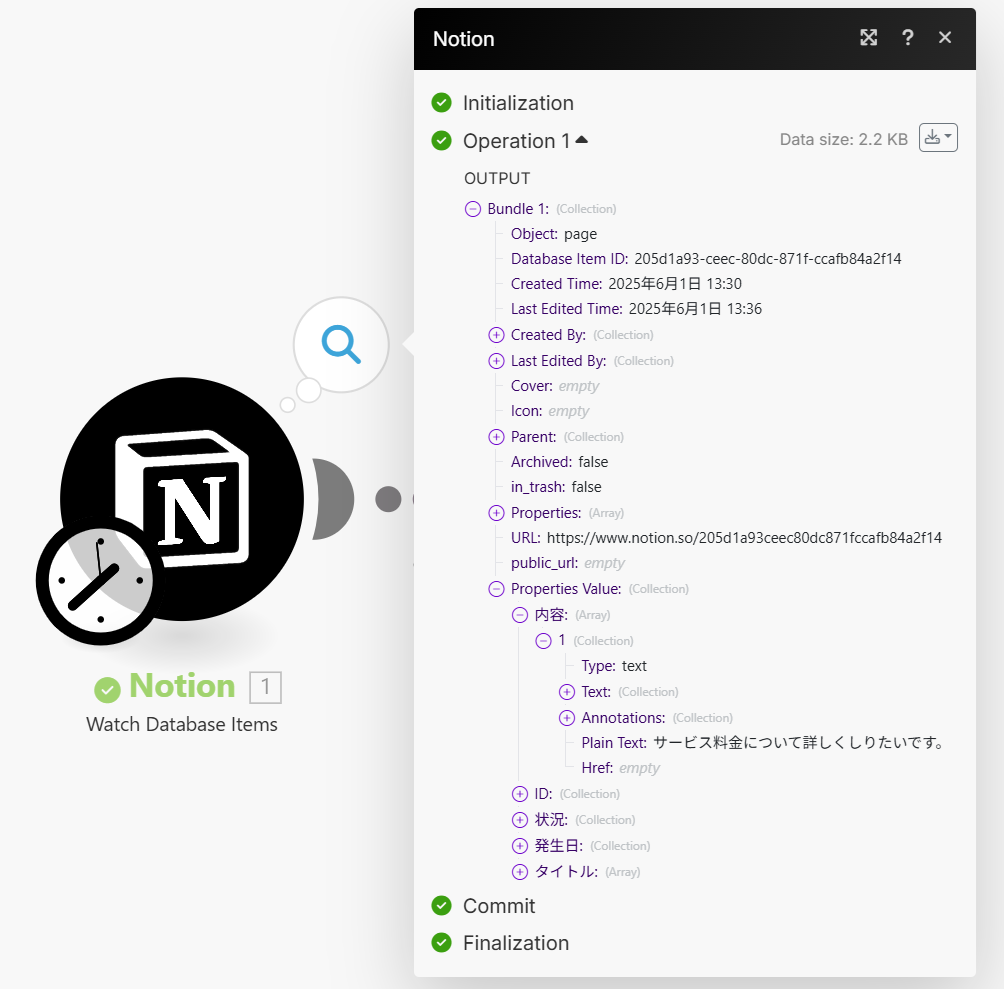Click the clock schedule icon on Notion module
Viewport: 1004px width, 989px height.
click(x=100, y=580)
